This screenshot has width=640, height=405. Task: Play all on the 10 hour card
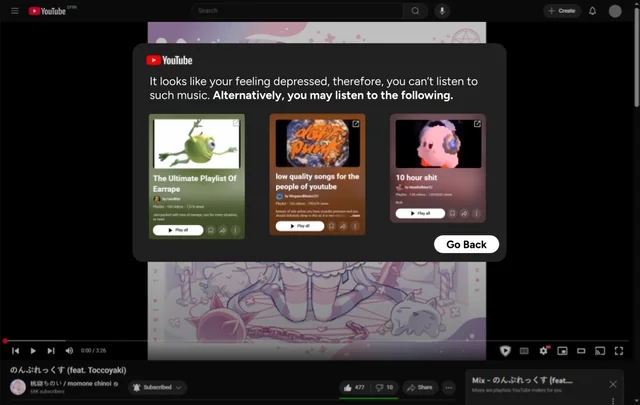(x=420, y=213)
